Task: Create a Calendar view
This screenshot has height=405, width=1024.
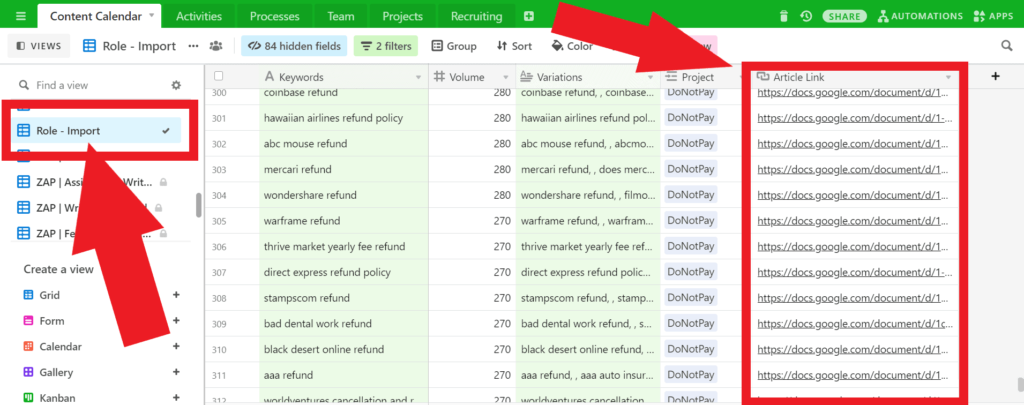Action: [60, 347]
